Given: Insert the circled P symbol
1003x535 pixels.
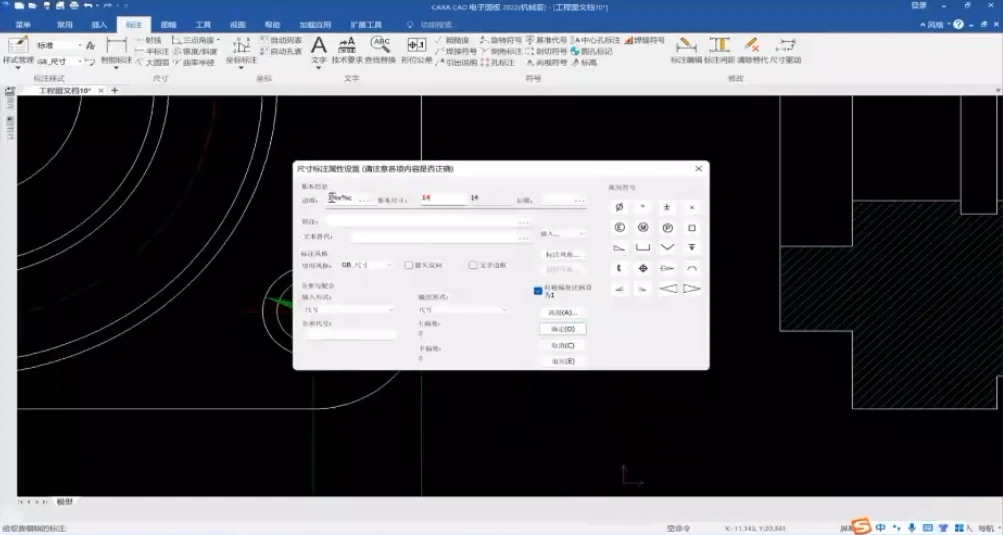Looking at the screenshot, I should click(667, 228).
